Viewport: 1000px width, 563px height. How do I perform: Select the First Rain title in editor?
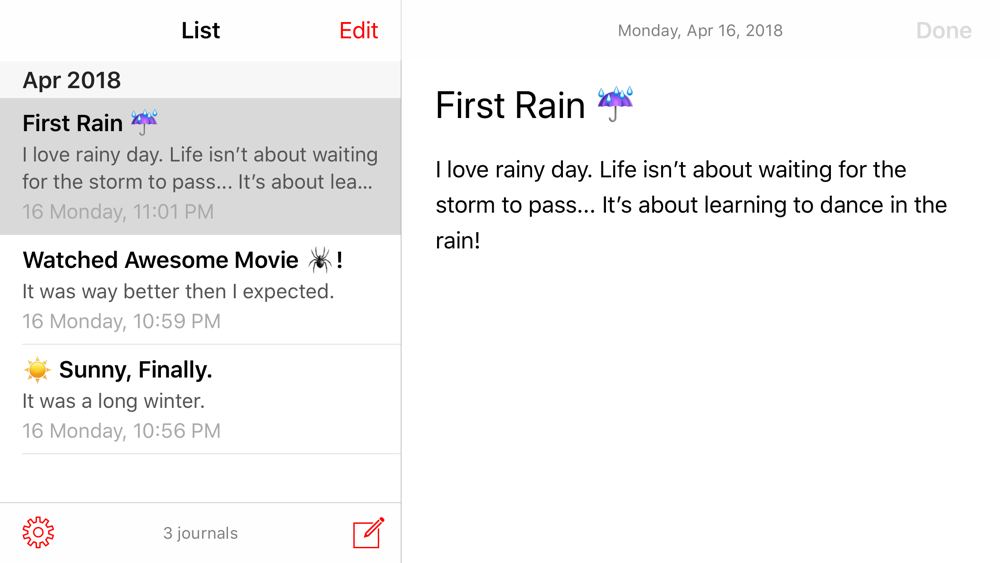coord(510,105)
